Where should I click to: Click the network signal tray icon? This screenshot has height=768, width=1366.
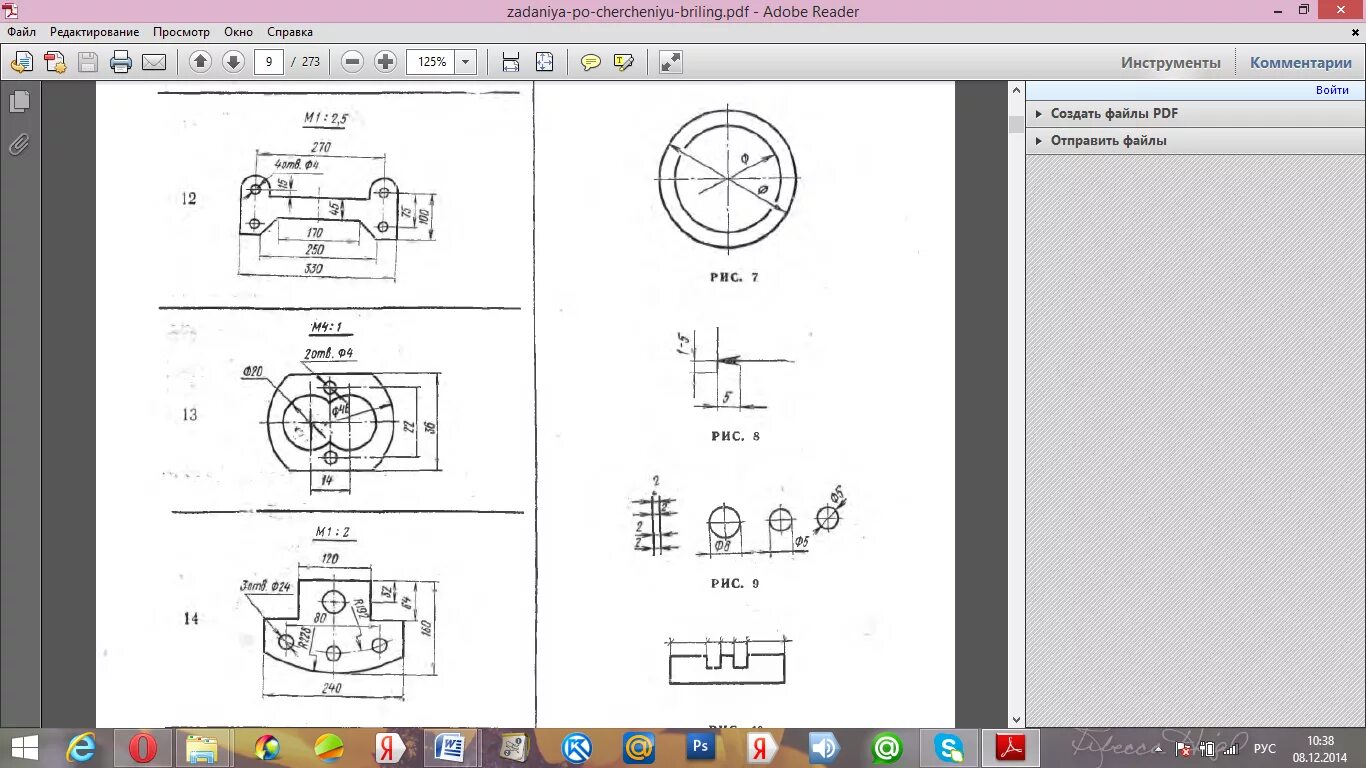tap(1229, 749)
